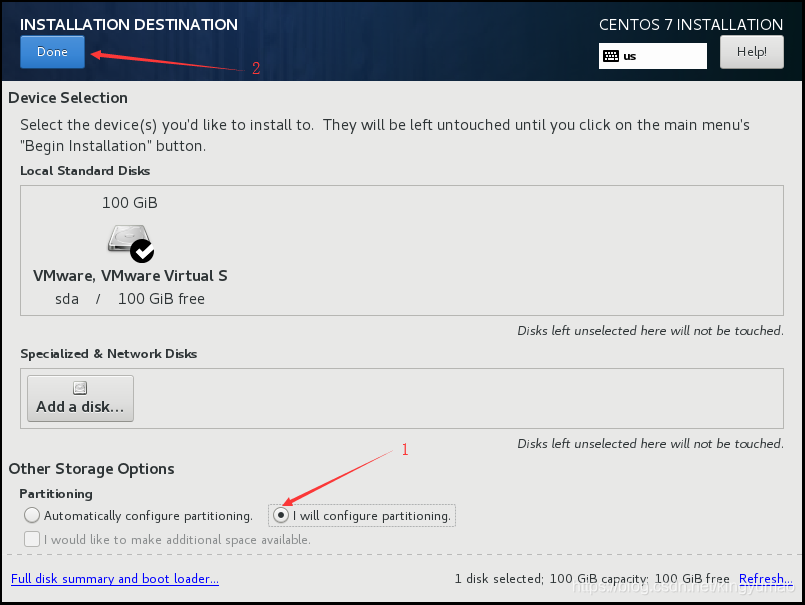Select Automatically configure partitioning radio

click(32, 515)
